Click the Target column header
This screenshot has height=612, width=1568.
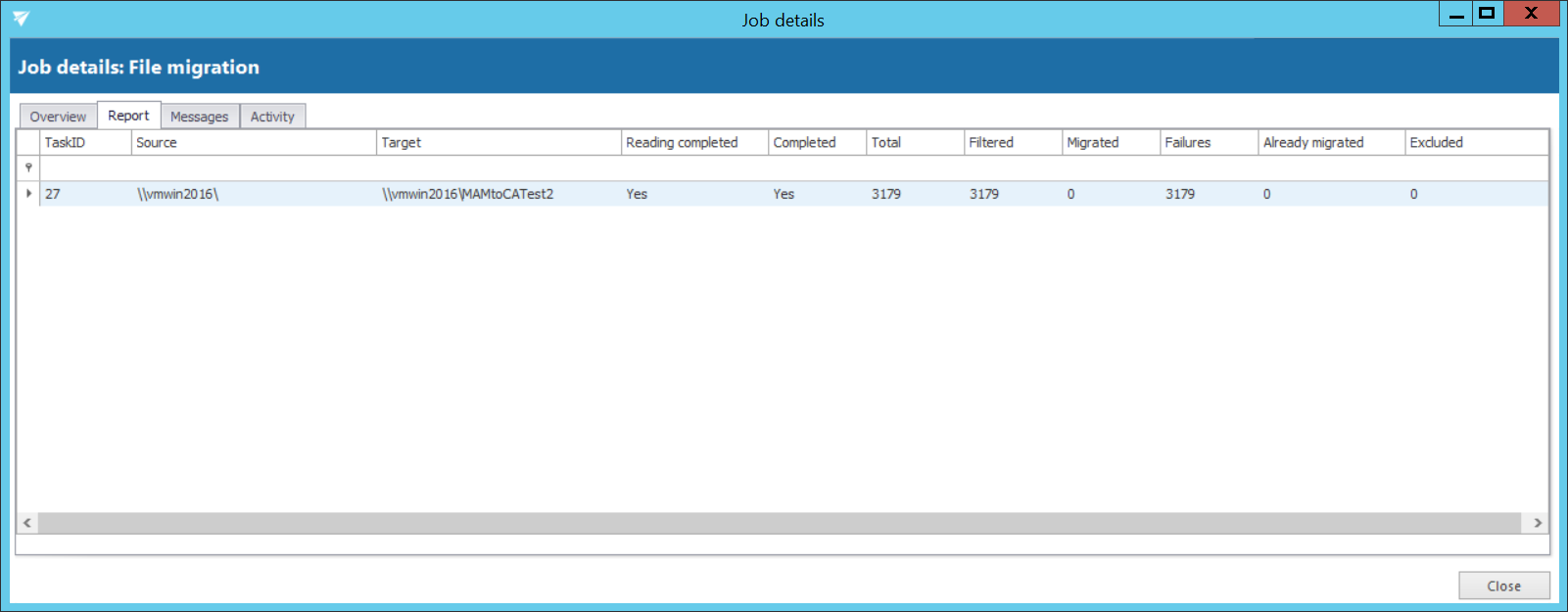[x=498, y=142]
